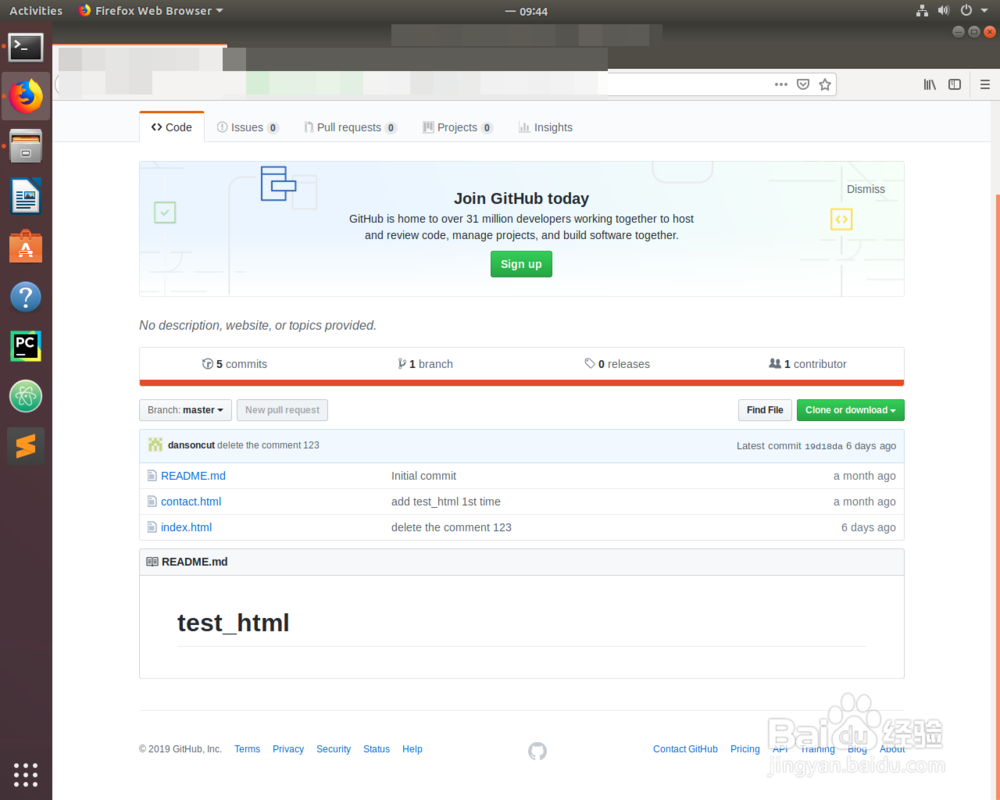
Task: Open the footer Privacy link
Action: coord(288,749)
